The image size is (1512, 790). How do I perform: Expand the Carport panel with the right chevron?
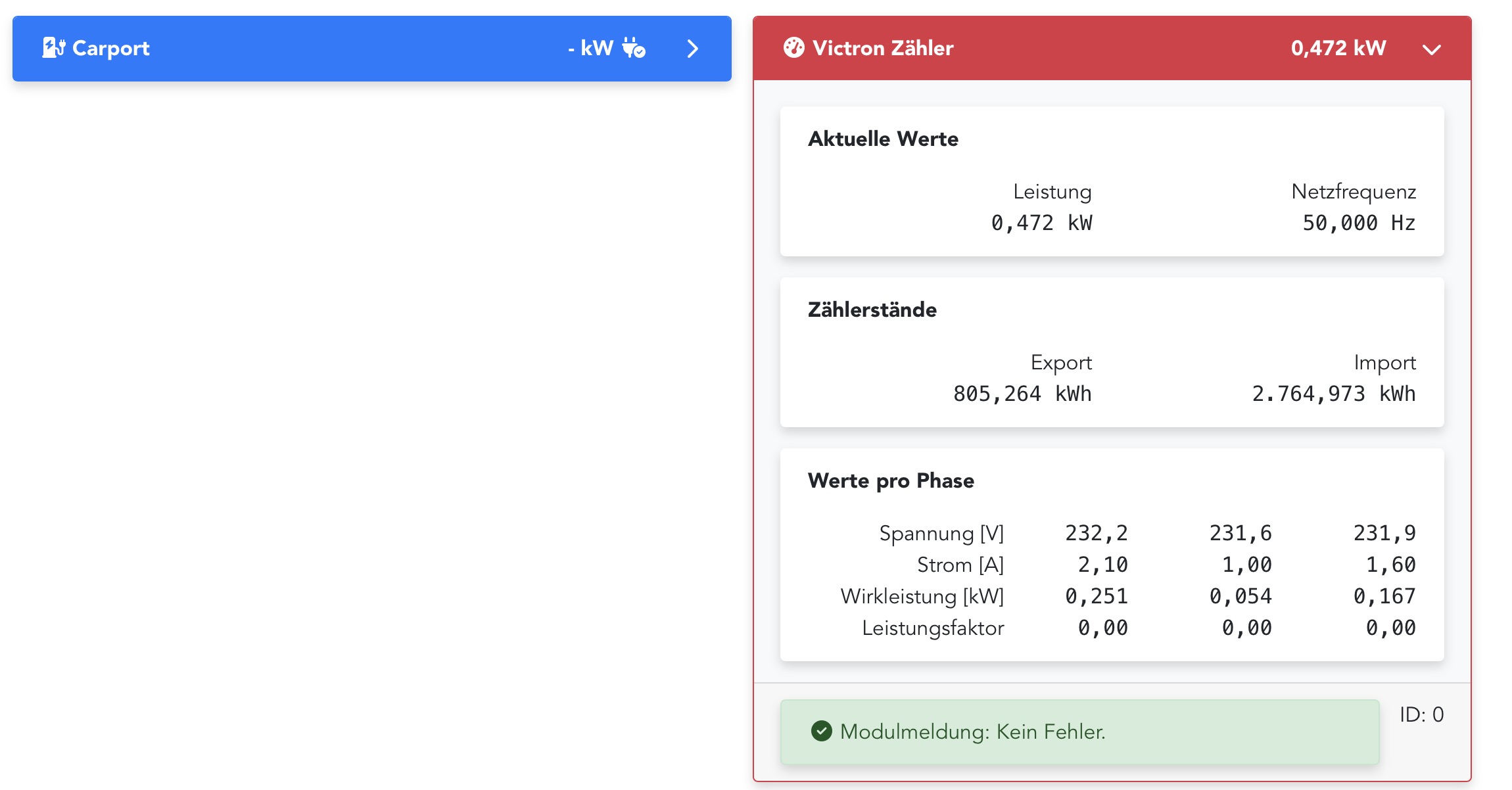point(692,49)
